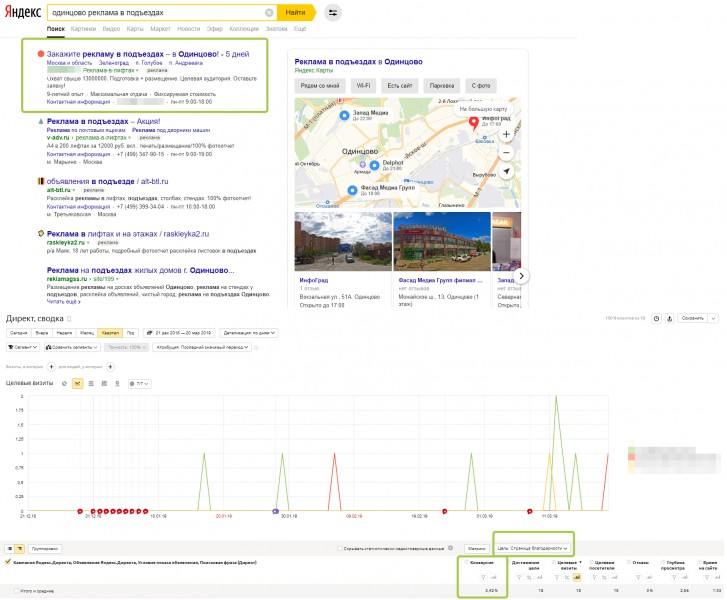This screenshot has width=727, height=600.
Task: Select the Квартал period tab
Action: click(x=110, y=333)
